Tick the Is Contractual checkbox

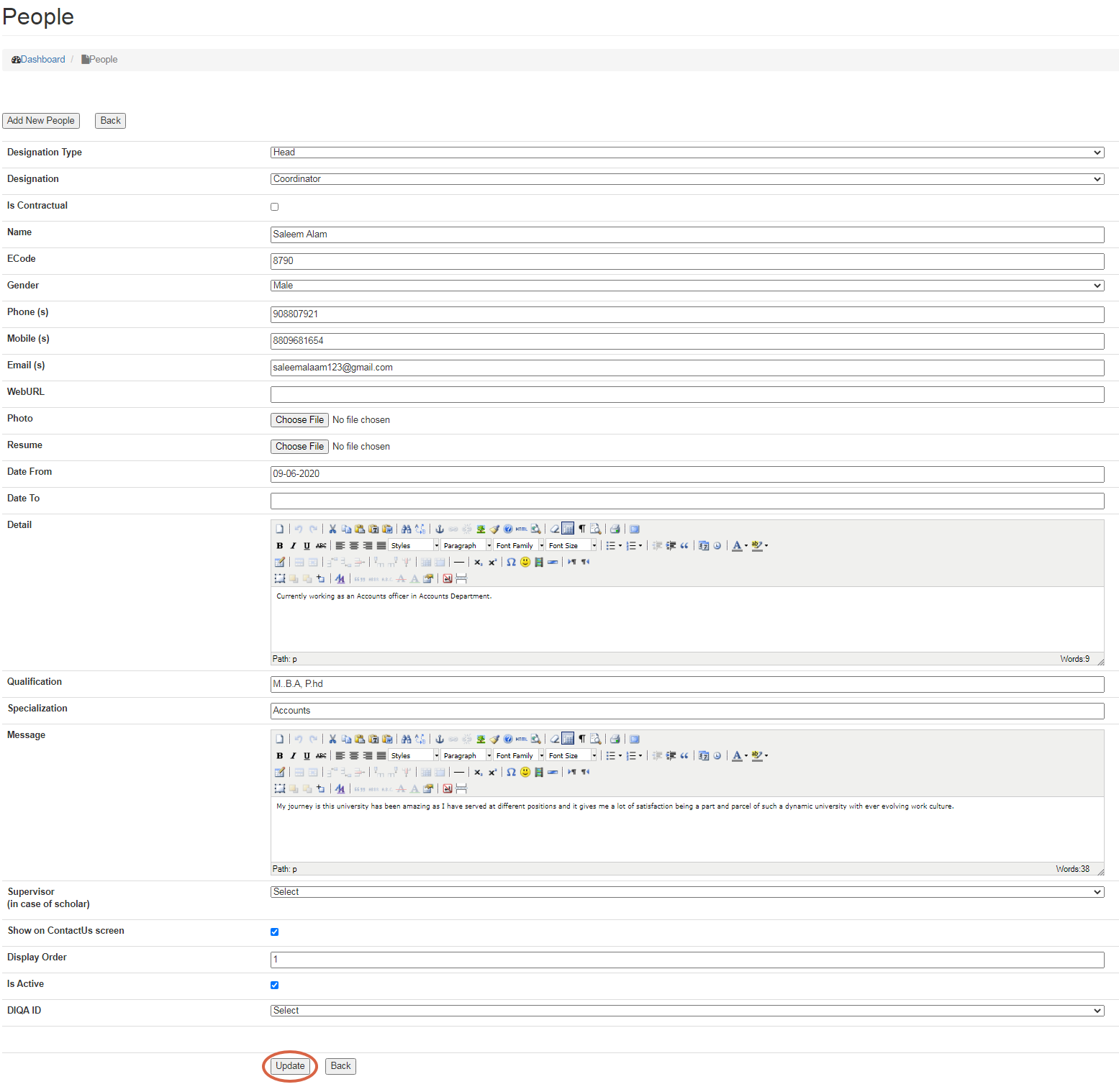[x=274, y=207]
